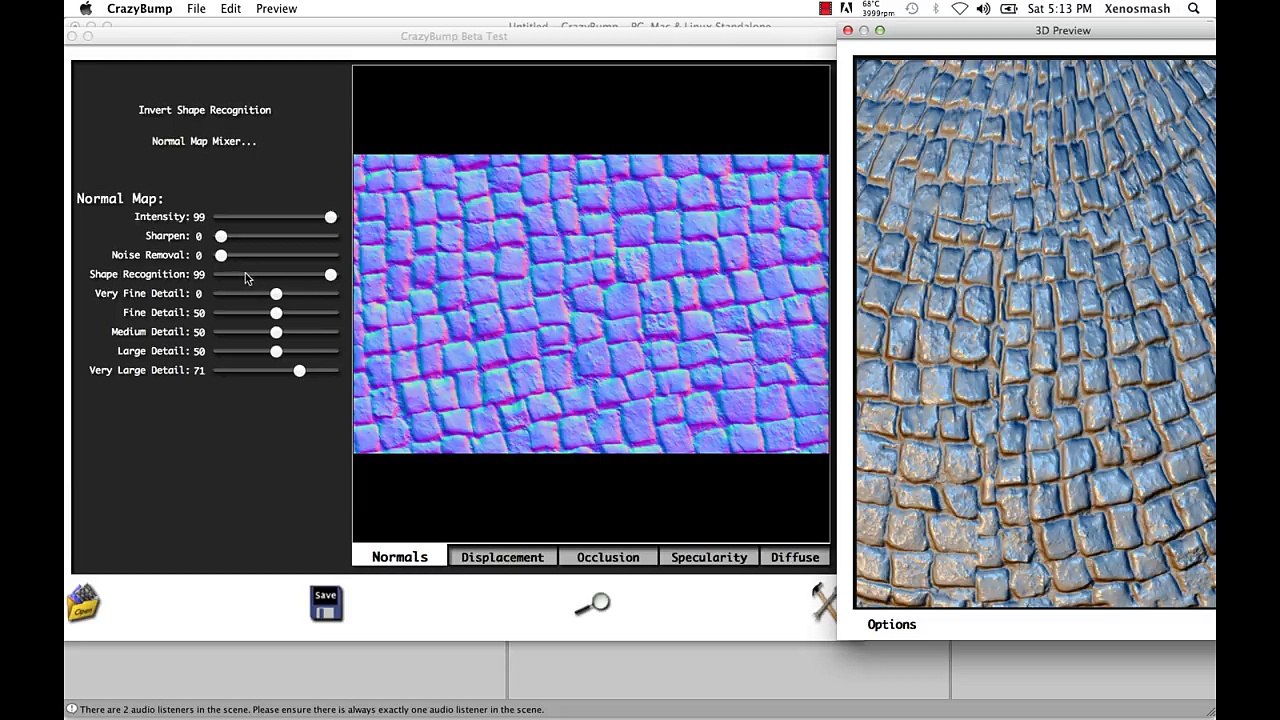Screen dimensions: 1280x720
Task: Click the Normal Map: heading
Action: tap(120, 198)
